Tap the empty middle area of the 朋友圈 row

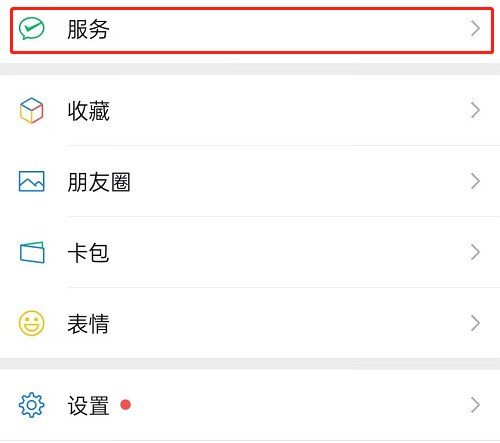click(x=300, y=181)
